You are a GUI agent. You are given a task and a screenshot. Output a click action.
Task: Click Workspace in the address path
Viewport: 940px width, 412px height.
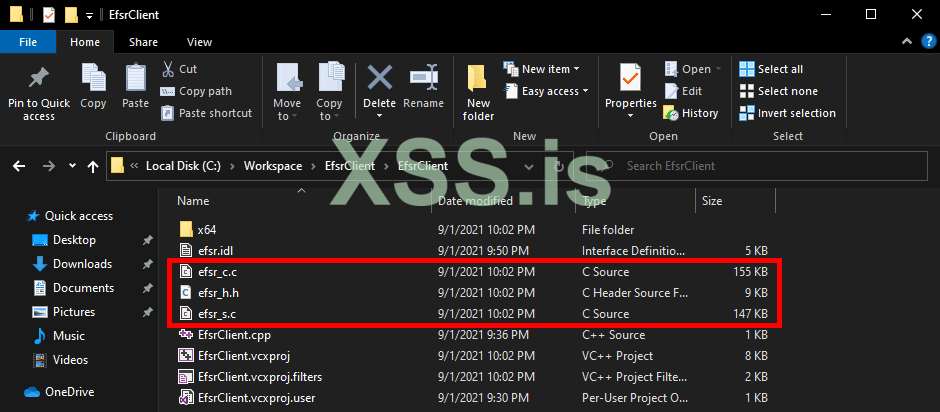click(x=273, y=166)
